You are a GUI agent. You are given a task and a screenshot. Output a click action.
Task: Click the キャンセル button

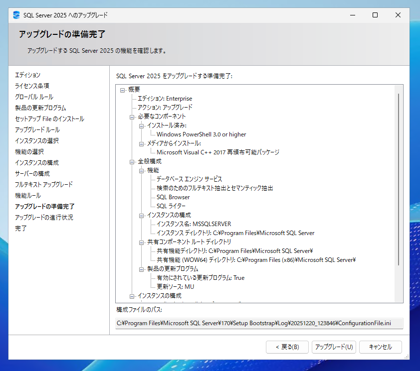coord(380,347)
